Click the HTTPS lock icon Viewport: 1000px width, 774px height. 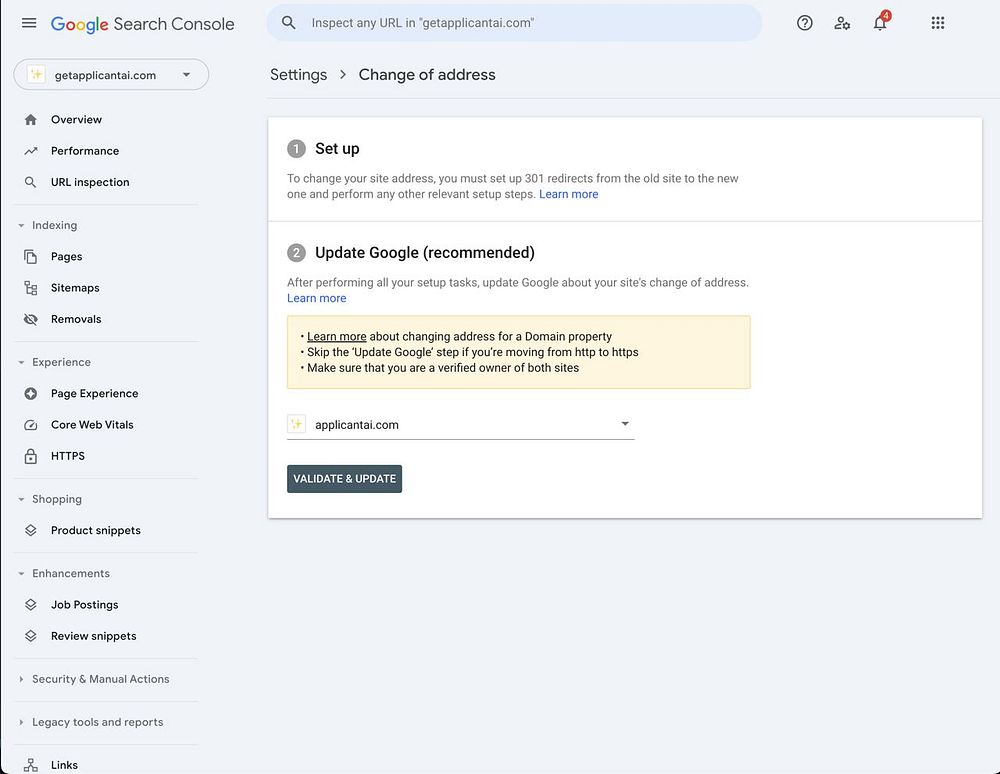[x=31, y=456]
